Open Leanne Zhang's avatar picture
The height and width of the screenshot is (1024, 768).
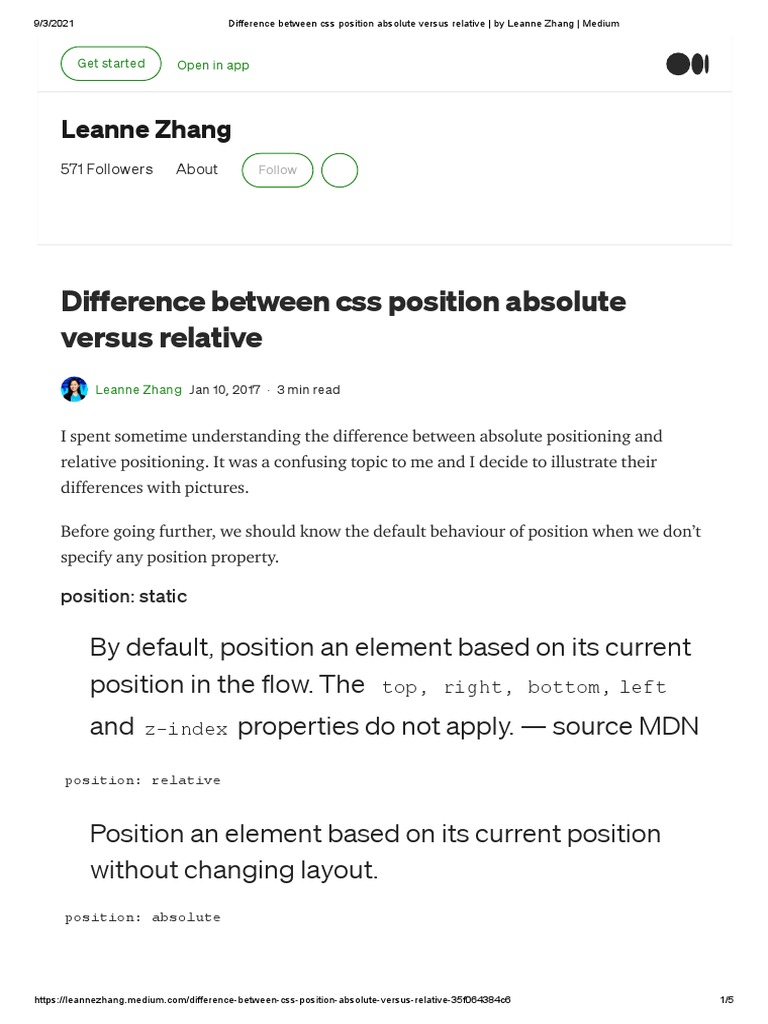tap(74, 390)
